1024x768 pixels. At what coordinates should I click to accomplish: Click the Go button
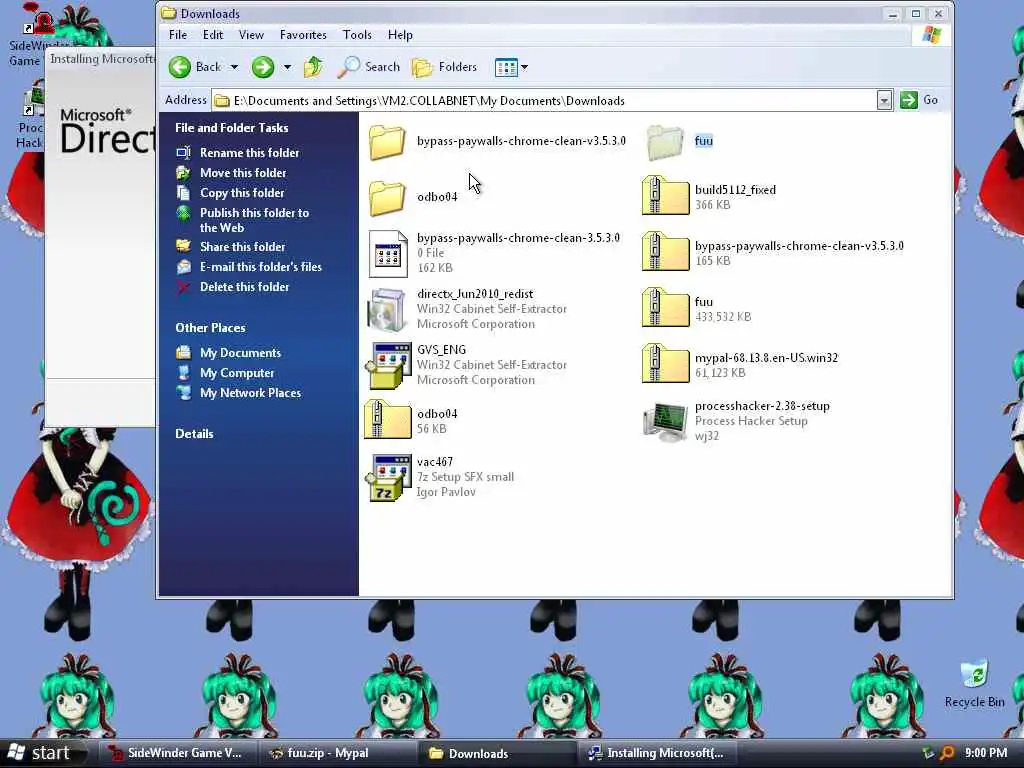[919, 100]
